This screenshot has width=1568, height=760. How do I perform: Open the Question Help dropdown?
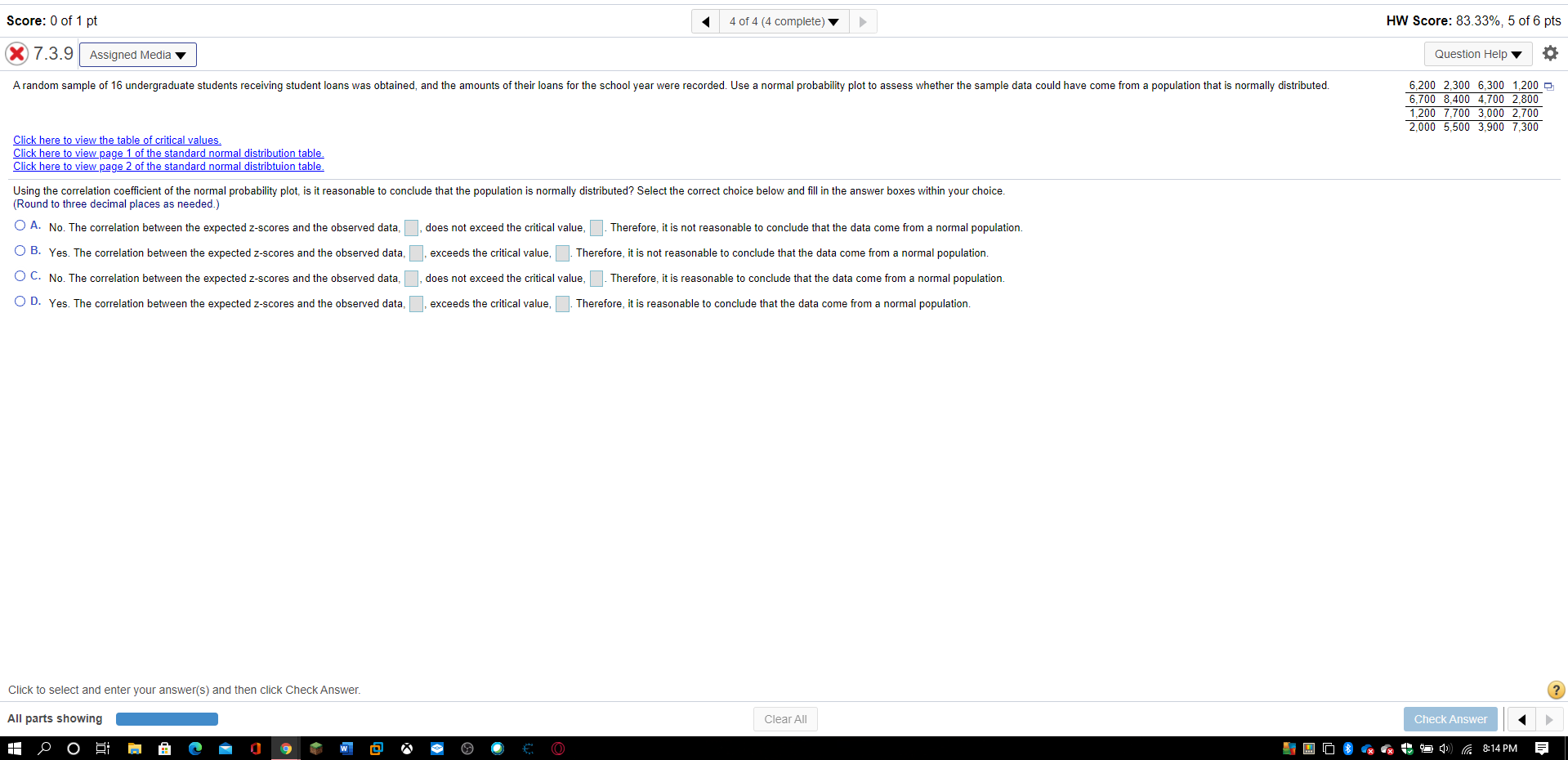[1476, 53]
